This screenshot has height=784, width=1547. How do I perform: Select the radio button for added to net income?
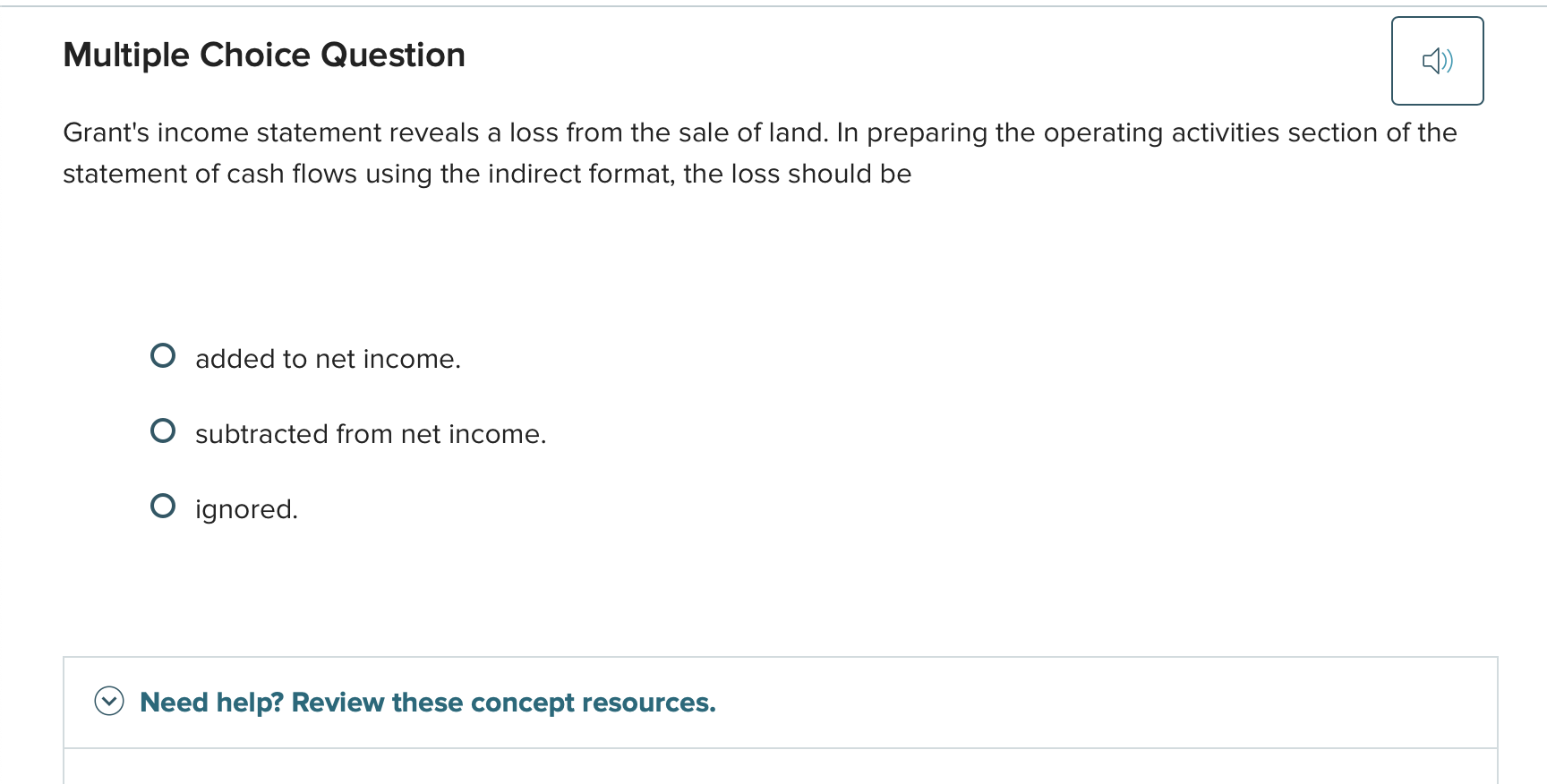pos(162,355)
